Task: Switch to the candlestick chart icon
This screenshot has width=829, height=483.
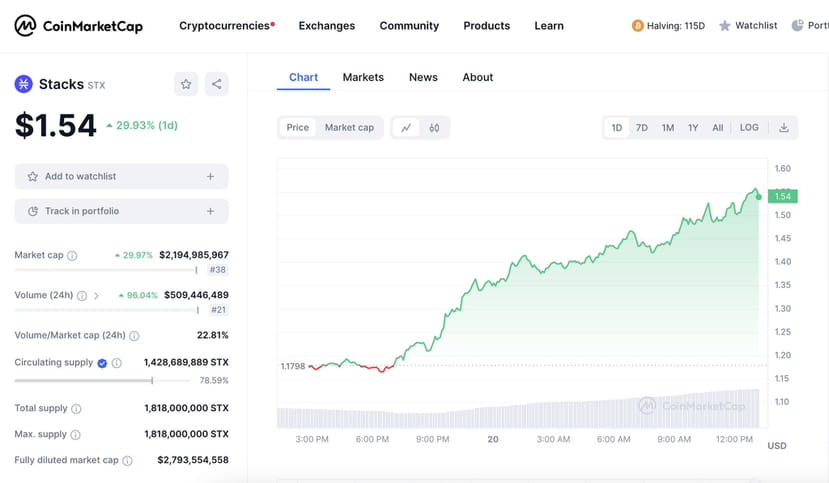Action: point(434,128)
